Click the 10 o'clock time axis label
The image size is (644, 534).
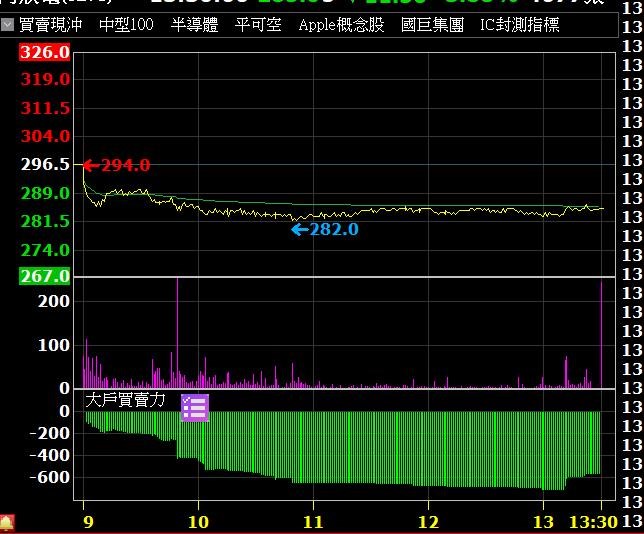pos(198,522)
